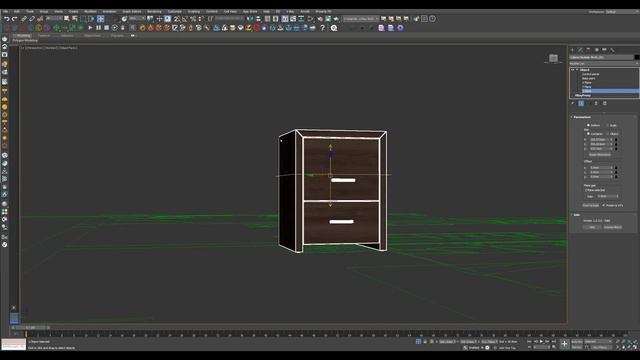Open the Modifiers menu
This screenshot has width=640, height=360.
pos(90,11)
